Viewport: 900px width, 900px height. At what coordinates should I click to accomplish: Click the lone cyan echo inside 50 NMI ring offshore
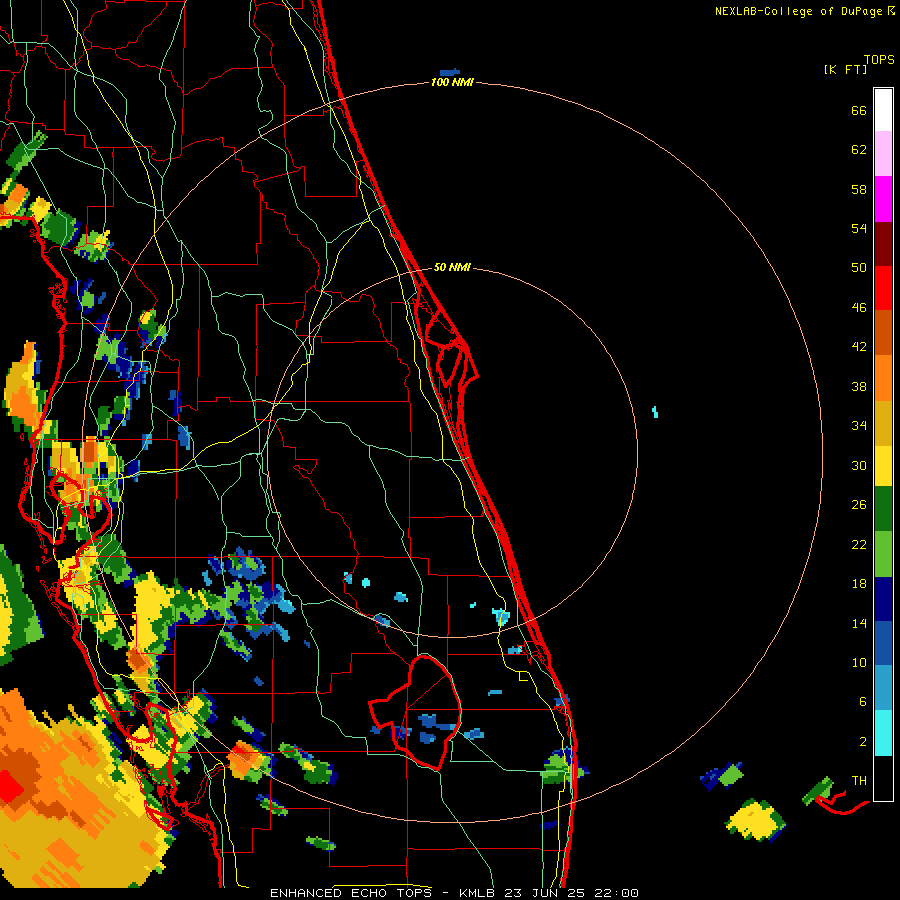click(655, 412)
